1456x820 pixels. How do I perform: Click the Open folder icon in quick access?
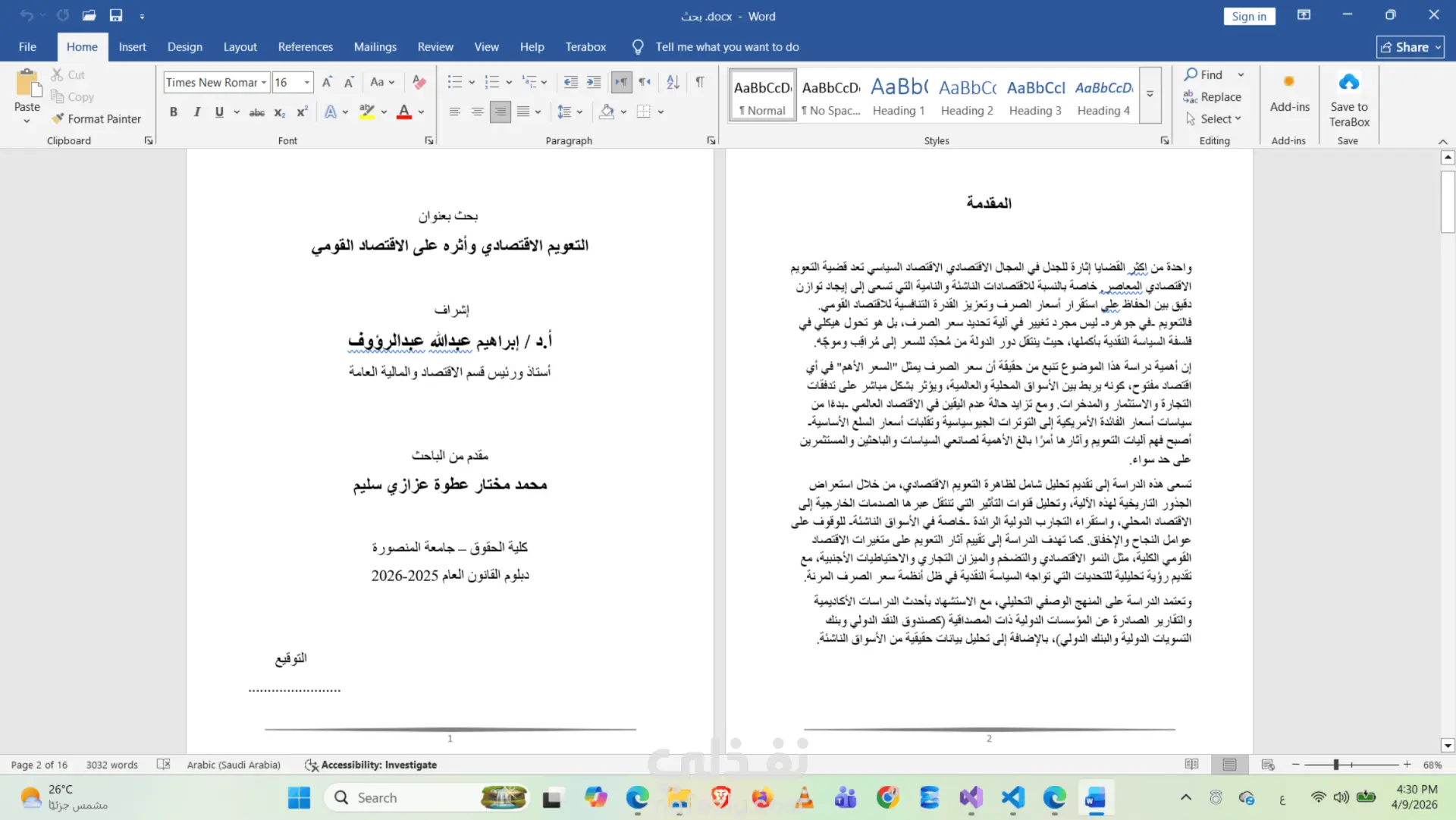(x=89, y=15)
